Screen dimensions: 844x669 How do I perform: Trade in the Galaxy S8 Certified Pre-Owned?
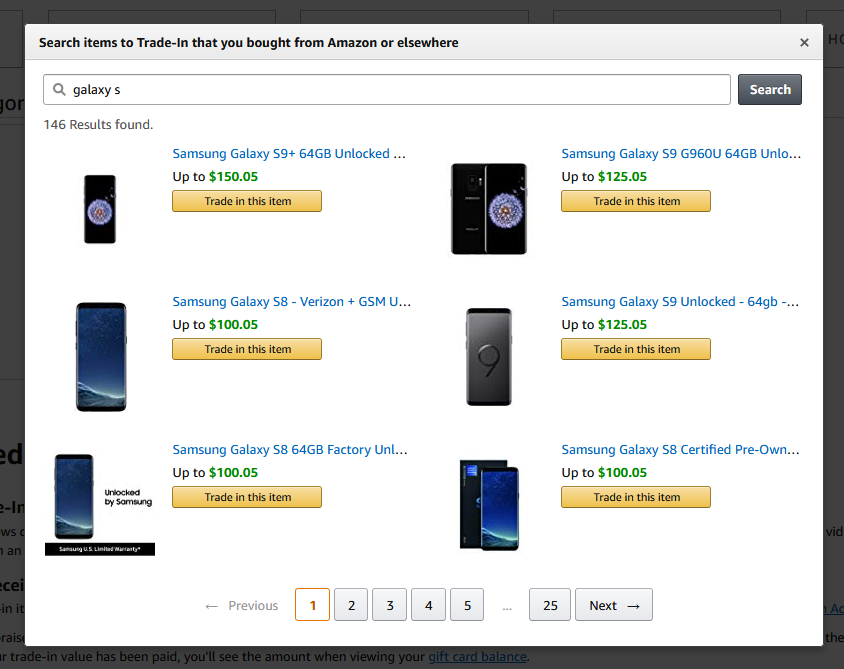click(x=635, y=496)
